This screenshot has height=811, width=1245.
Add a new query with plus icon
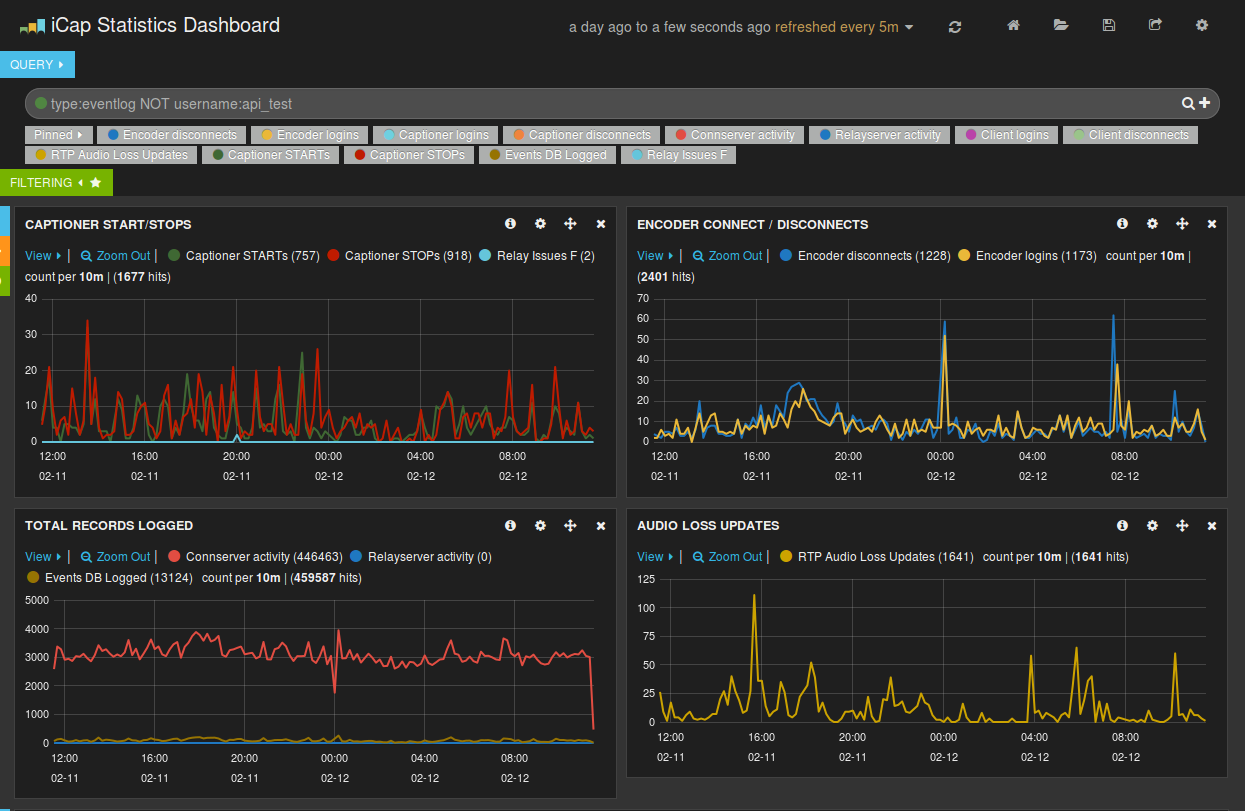pyautogui.click(x=1204, y=103)
